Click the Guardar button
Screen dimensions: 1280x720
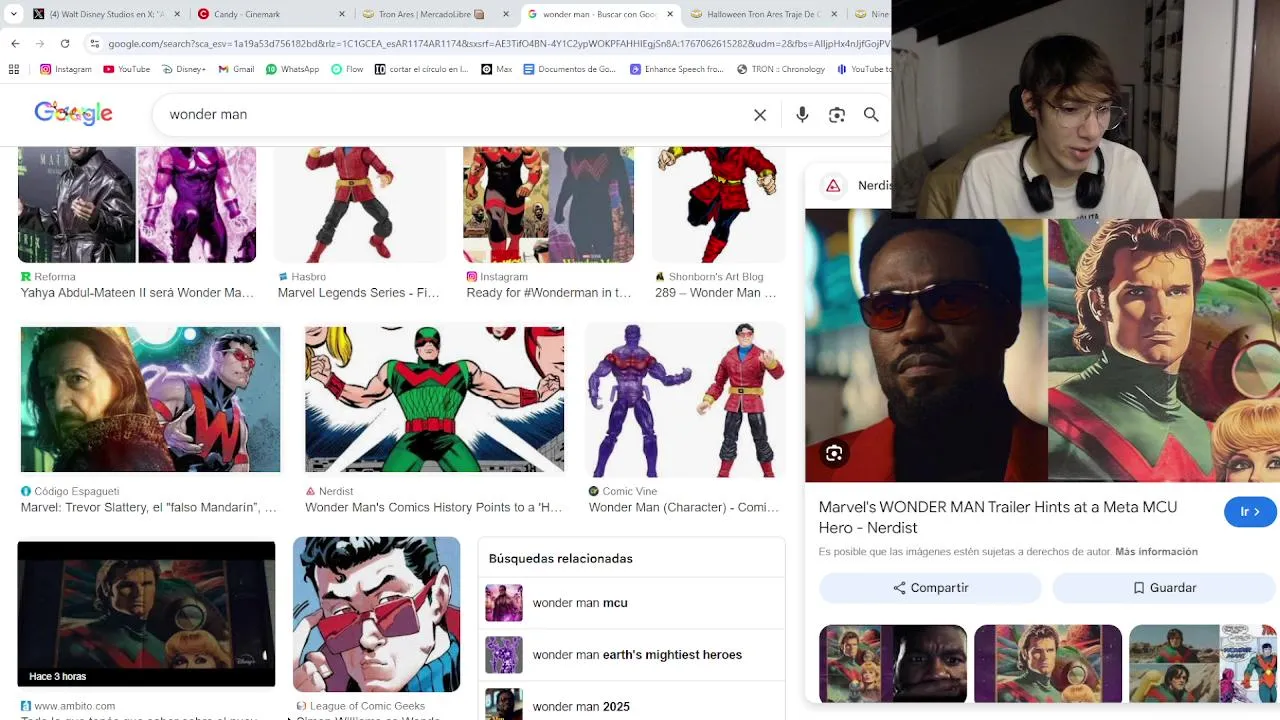click(1164, 588)
